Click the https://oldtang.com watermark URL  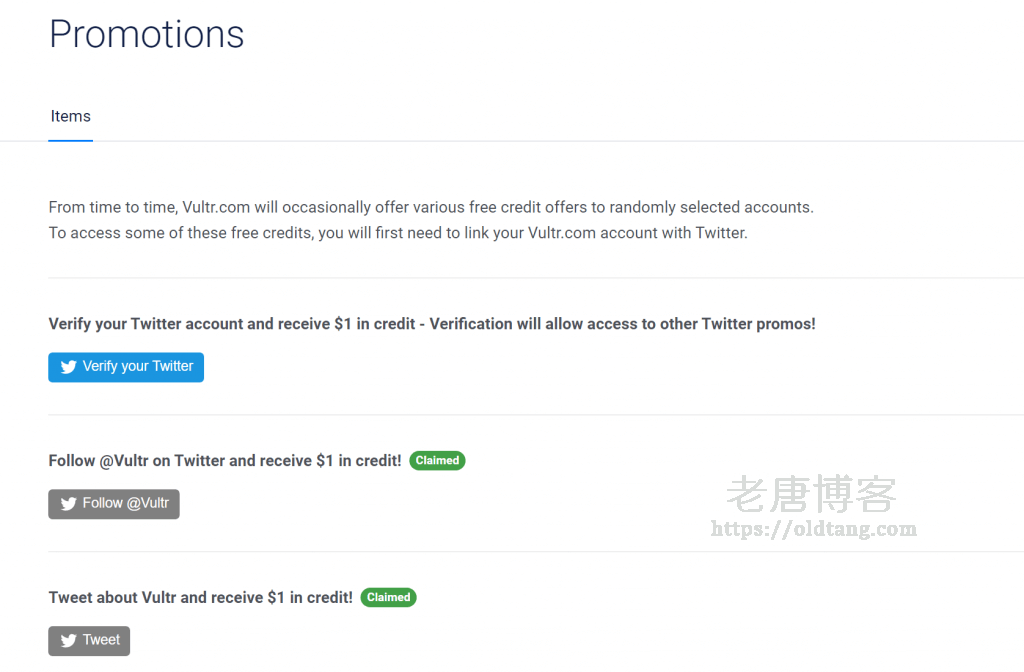point(814,528)
